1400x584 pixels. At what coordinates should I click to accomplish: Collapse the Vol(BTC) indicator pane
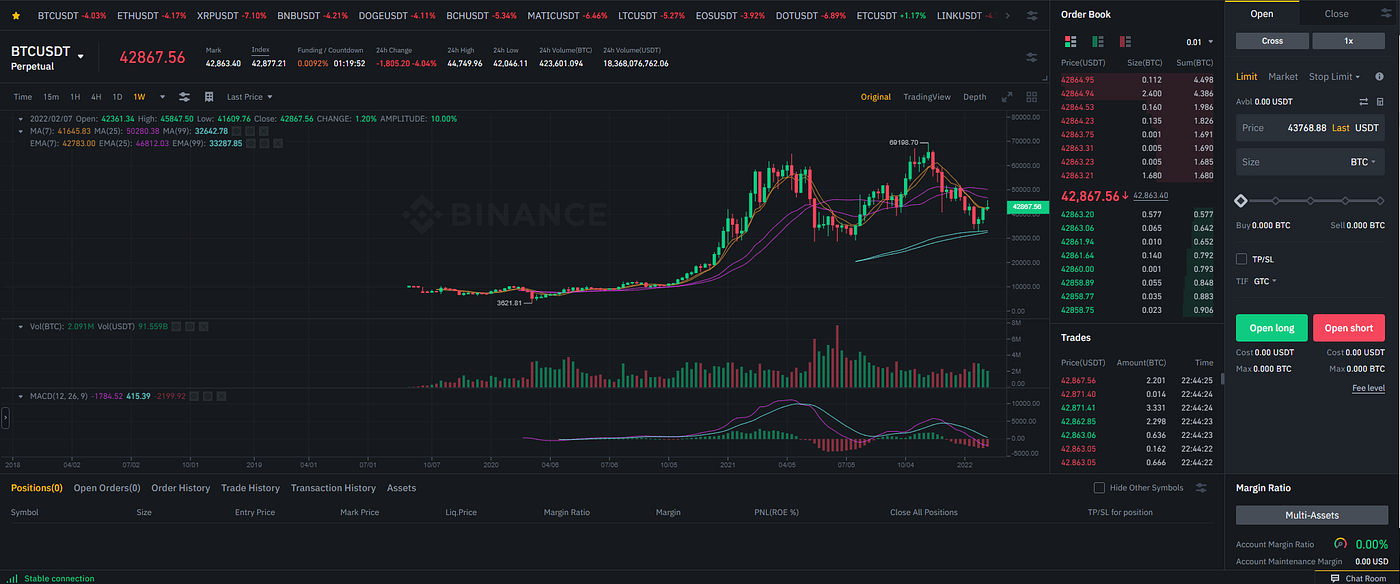[22, 326]
